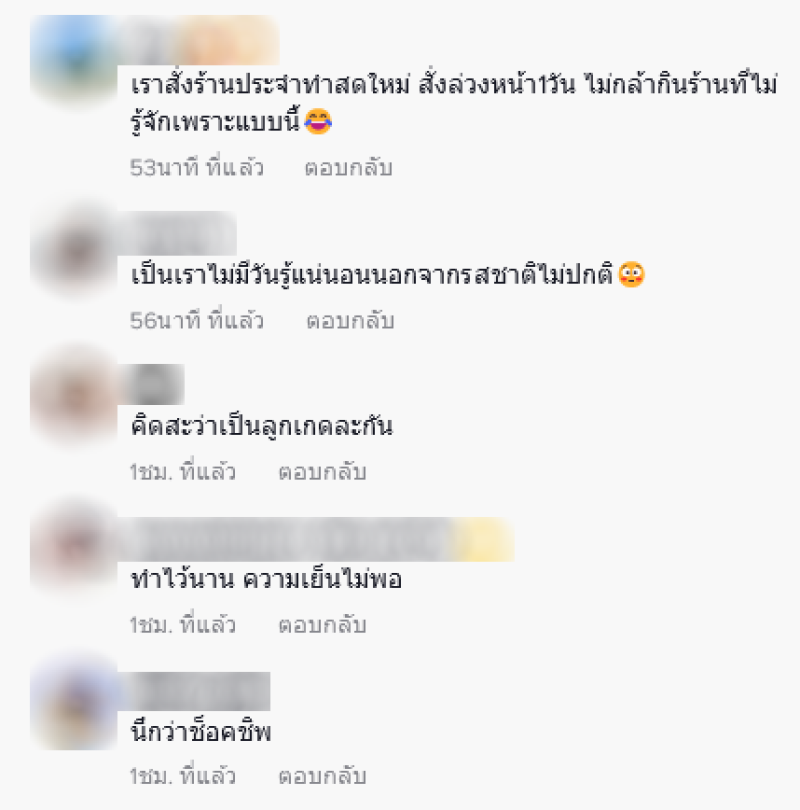
Task: Click ตอบกลับ under 'ทำไว้นาน ความเย็นไม่พอ'
Action: pyautogui.click(x=322, y=625)
